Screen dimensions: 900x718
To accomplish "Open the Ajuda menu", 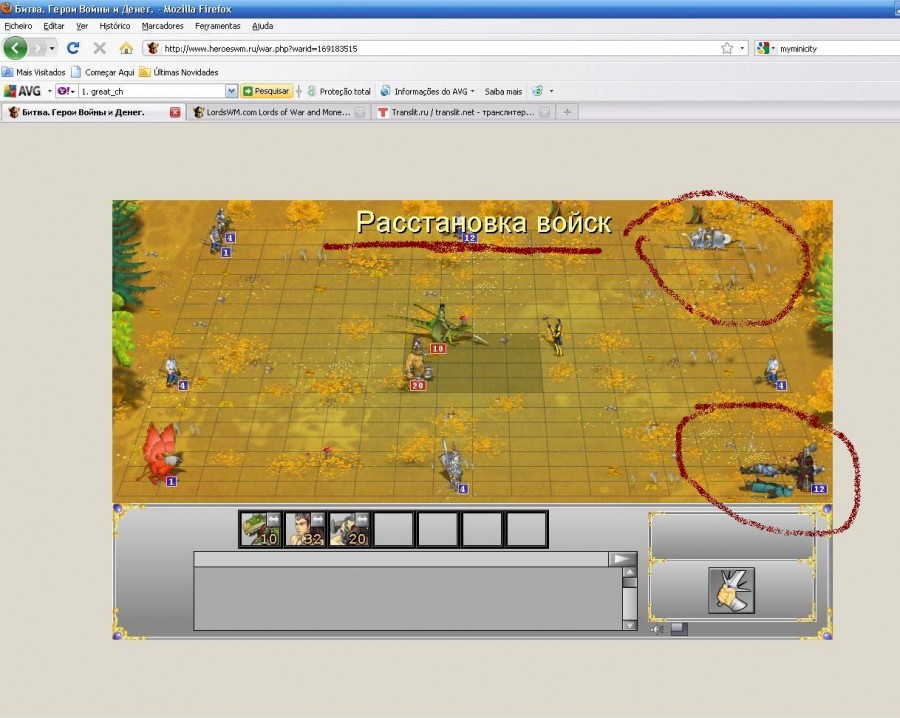I will point(262,26).
